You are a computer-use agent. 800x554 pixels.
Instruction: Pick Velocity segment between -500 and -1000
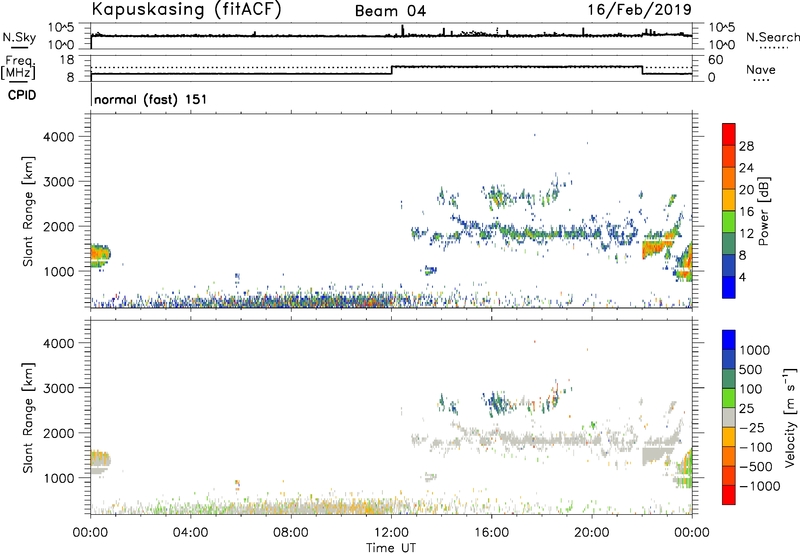(x=729, y=475)
